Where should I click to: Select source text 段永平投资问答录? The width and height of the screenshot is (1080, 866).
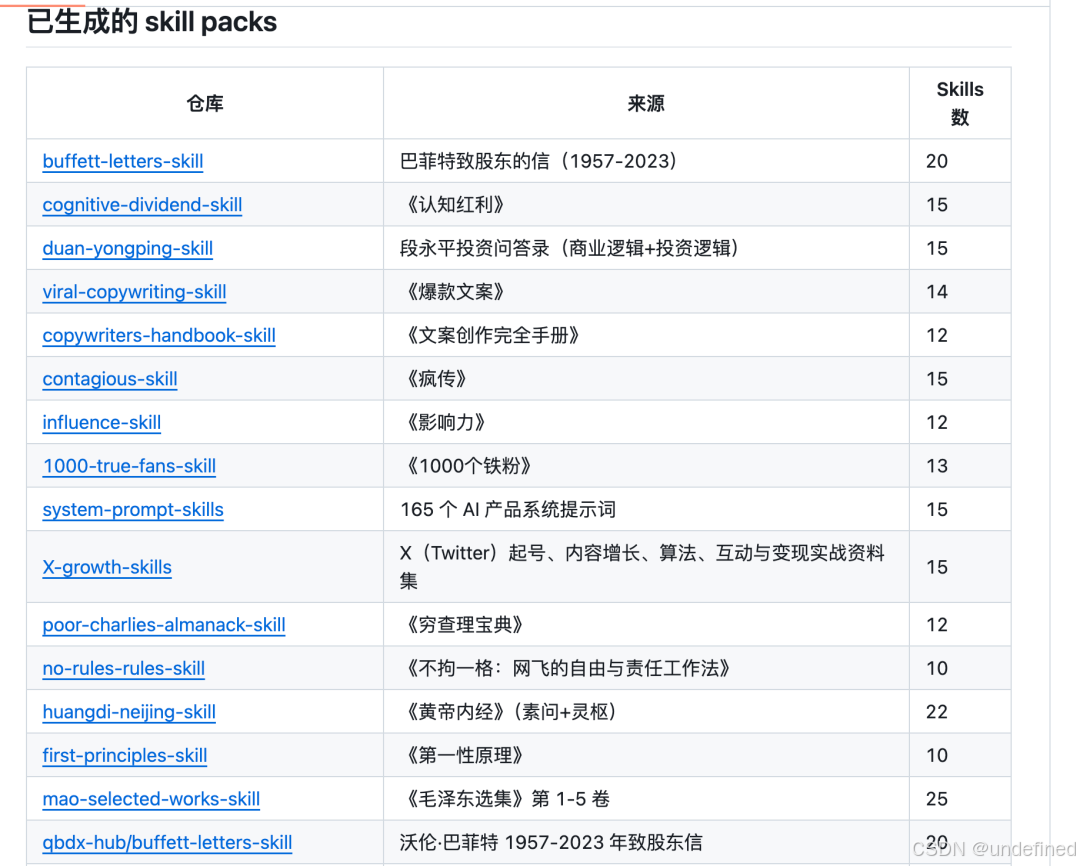475,248
